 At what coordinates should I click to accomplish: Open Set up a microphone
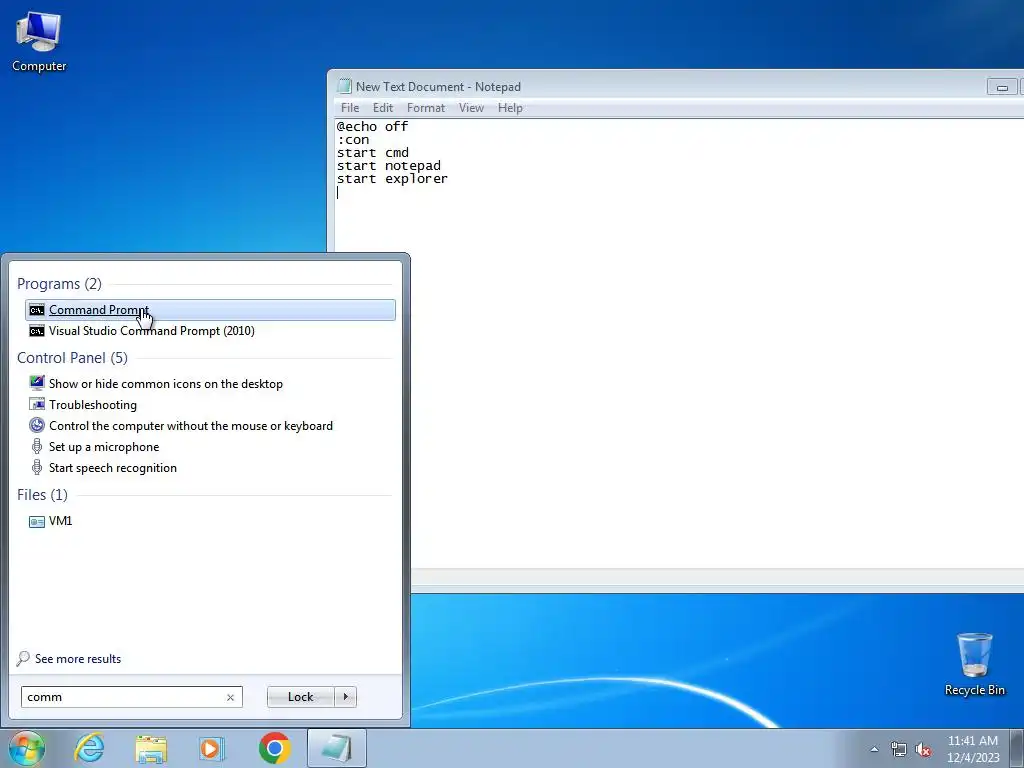[210, 447]
